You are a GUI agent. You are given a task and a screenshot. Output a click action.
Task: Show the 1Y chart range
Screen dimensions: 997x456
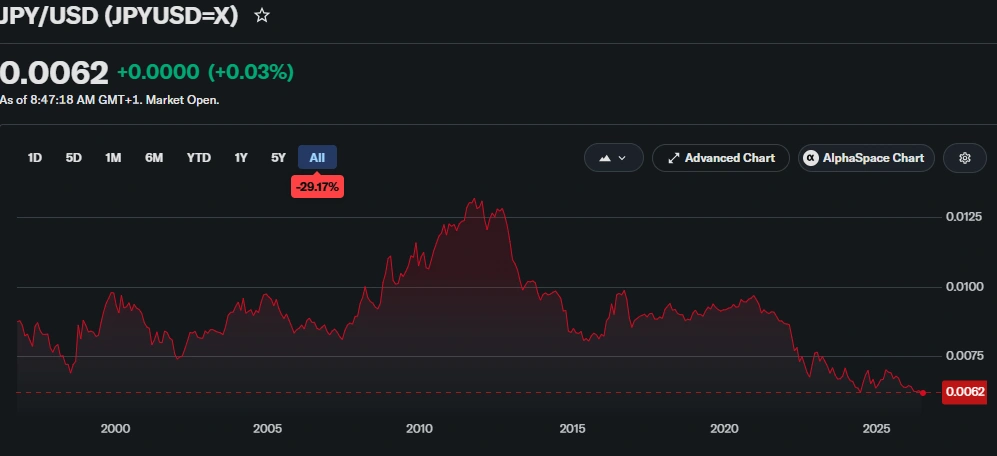pyautogui.click(x=241, y=158)
